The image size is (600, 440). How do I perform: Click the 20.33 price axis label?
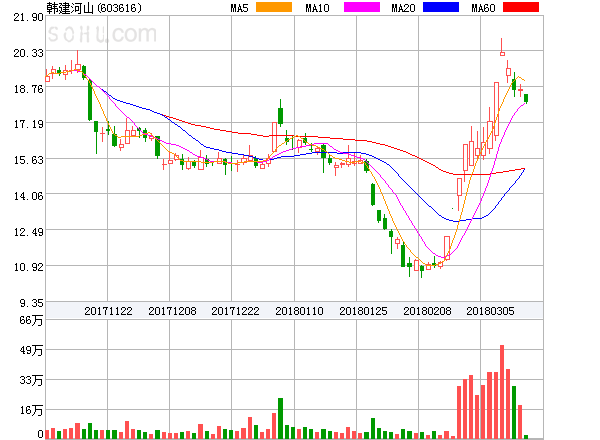click(x=28, y=53)
